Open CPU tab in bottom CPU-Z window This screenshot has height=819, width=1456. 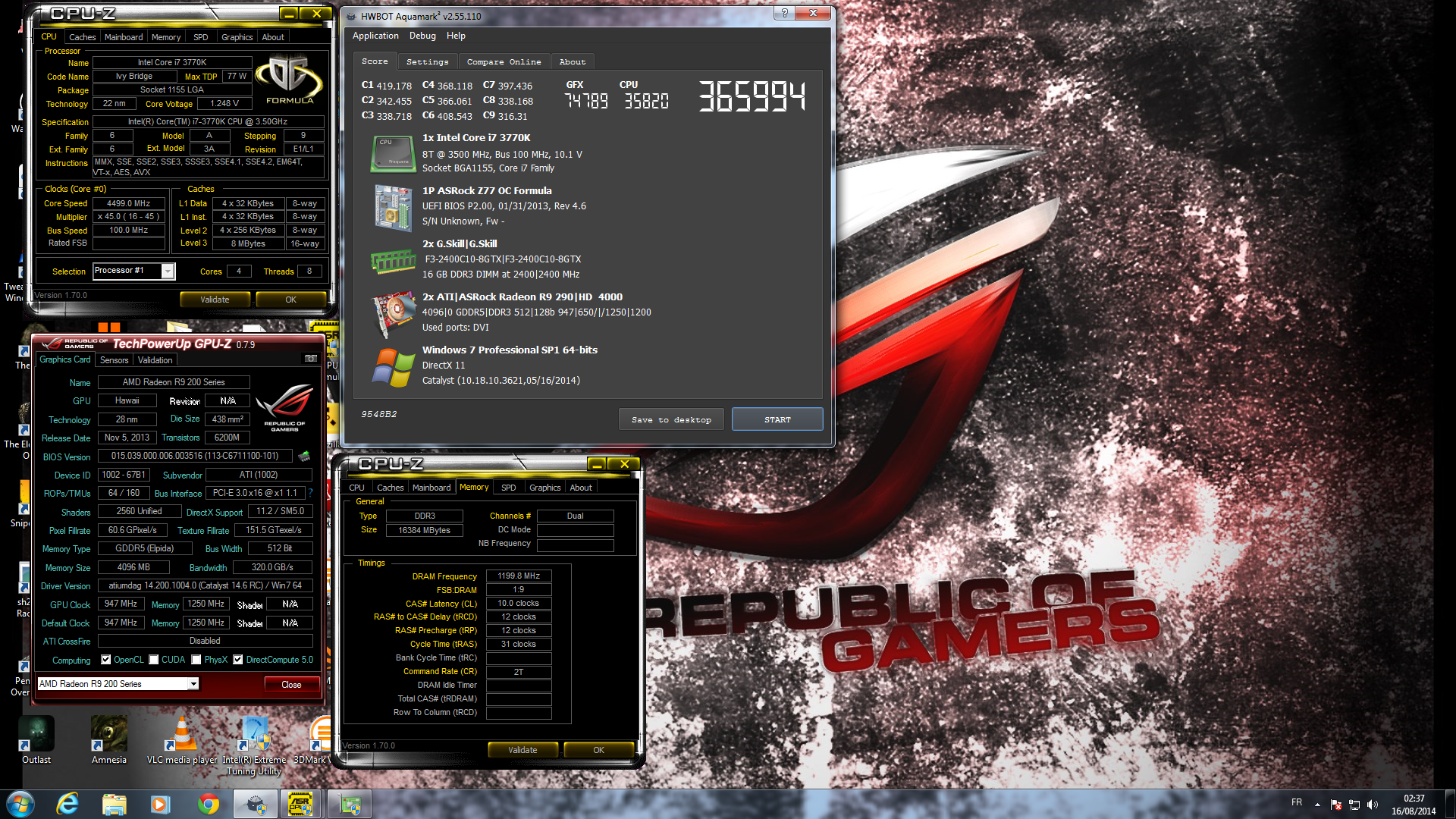tap(356, 488)
